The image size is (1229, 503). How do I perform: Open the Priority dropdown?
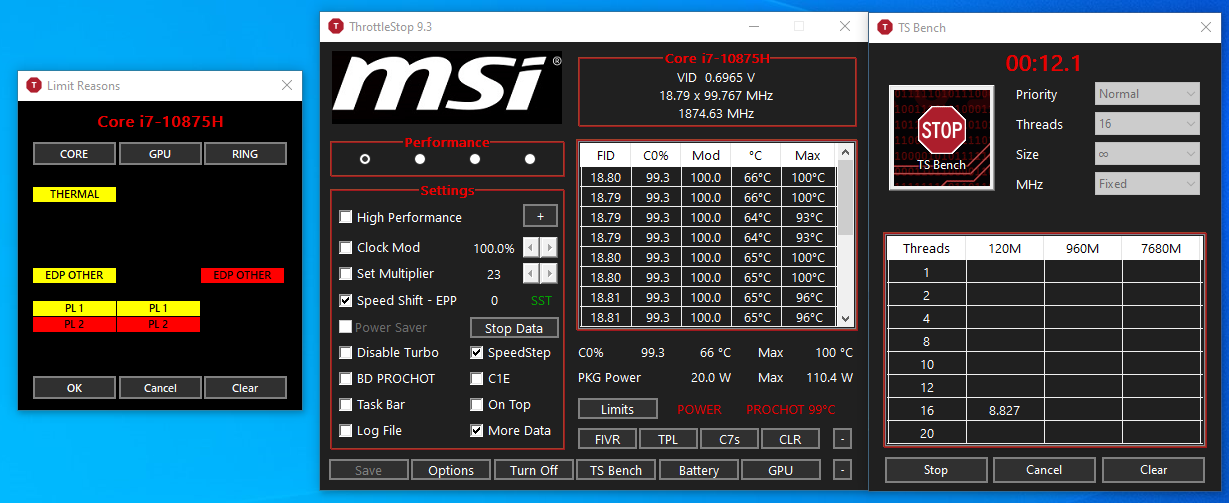1146,94
